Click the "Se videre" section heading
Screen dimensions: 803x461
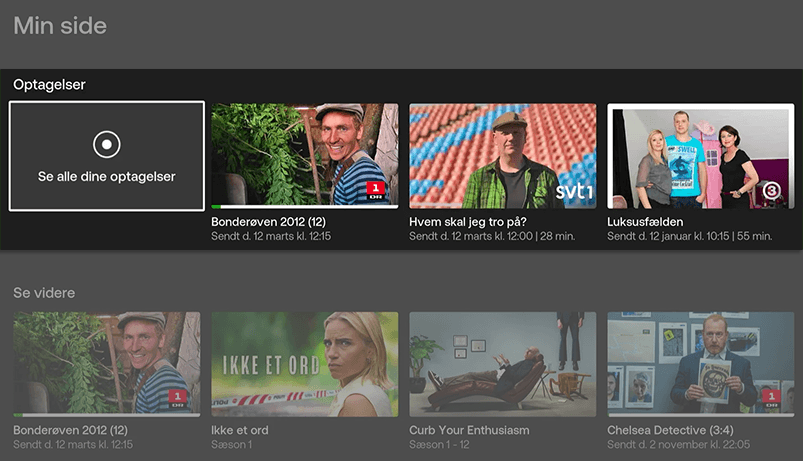(x=44, y=293)
